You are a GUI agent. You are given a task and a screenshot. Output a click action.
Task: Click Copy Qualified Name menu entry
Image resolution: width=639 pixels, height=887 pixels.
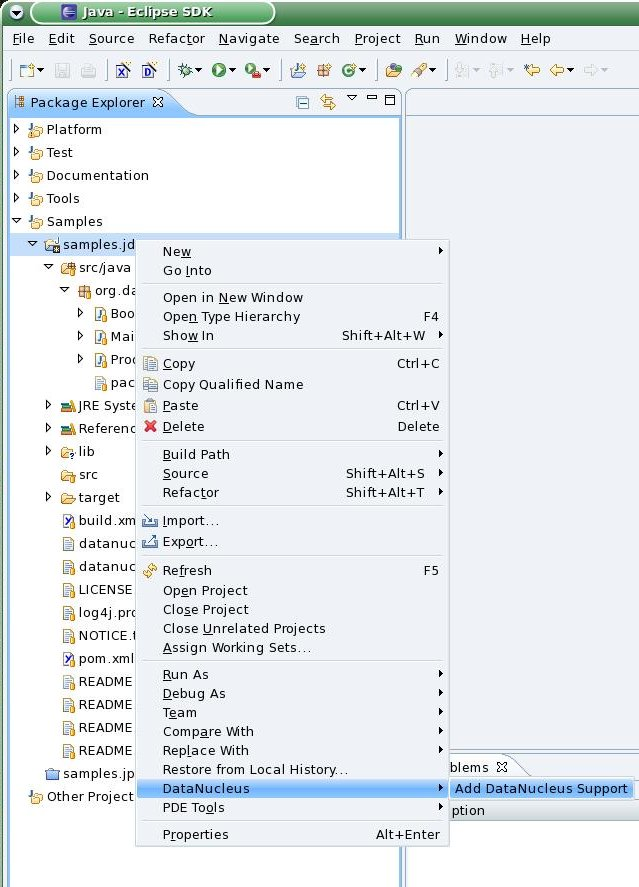(292, 385)
